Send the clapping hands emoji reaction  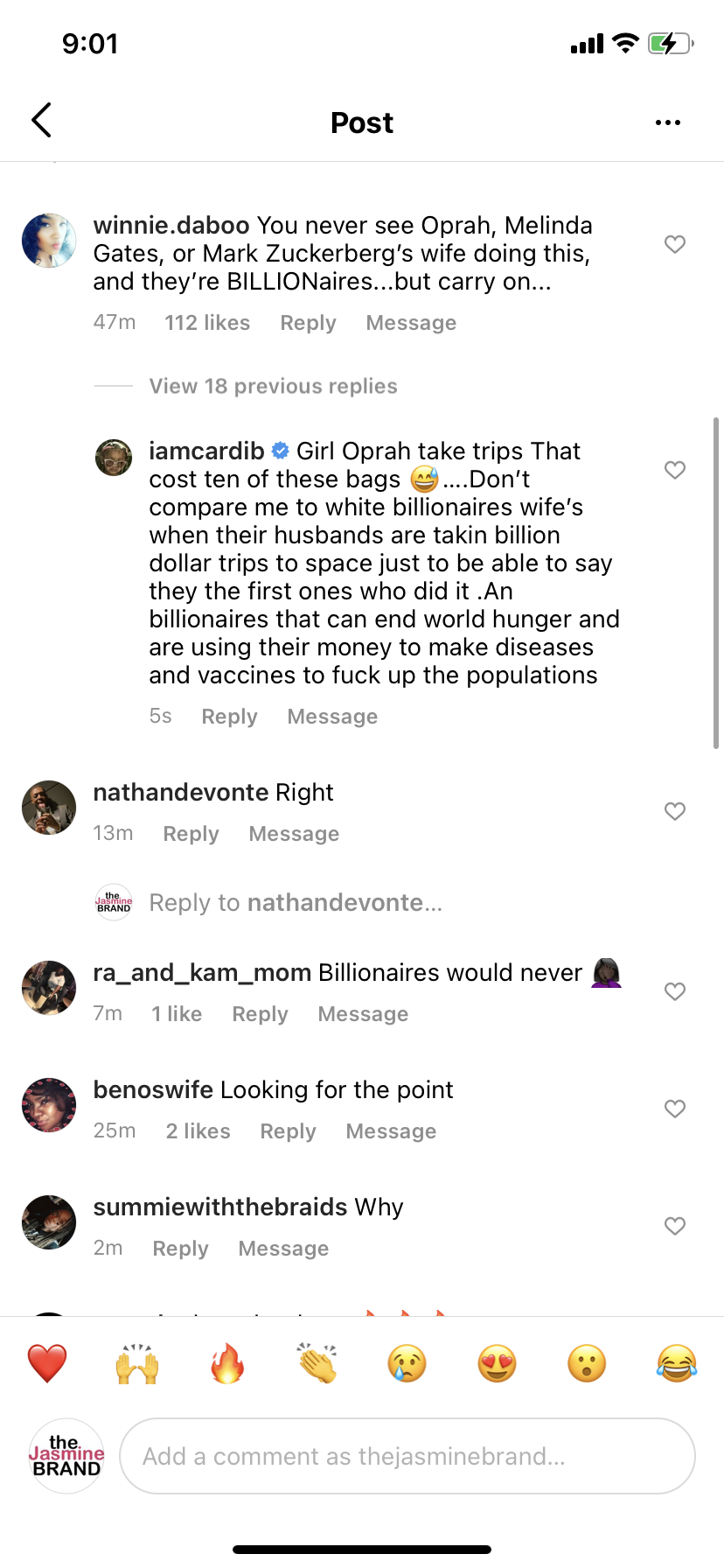click(x=317, y=1363)
